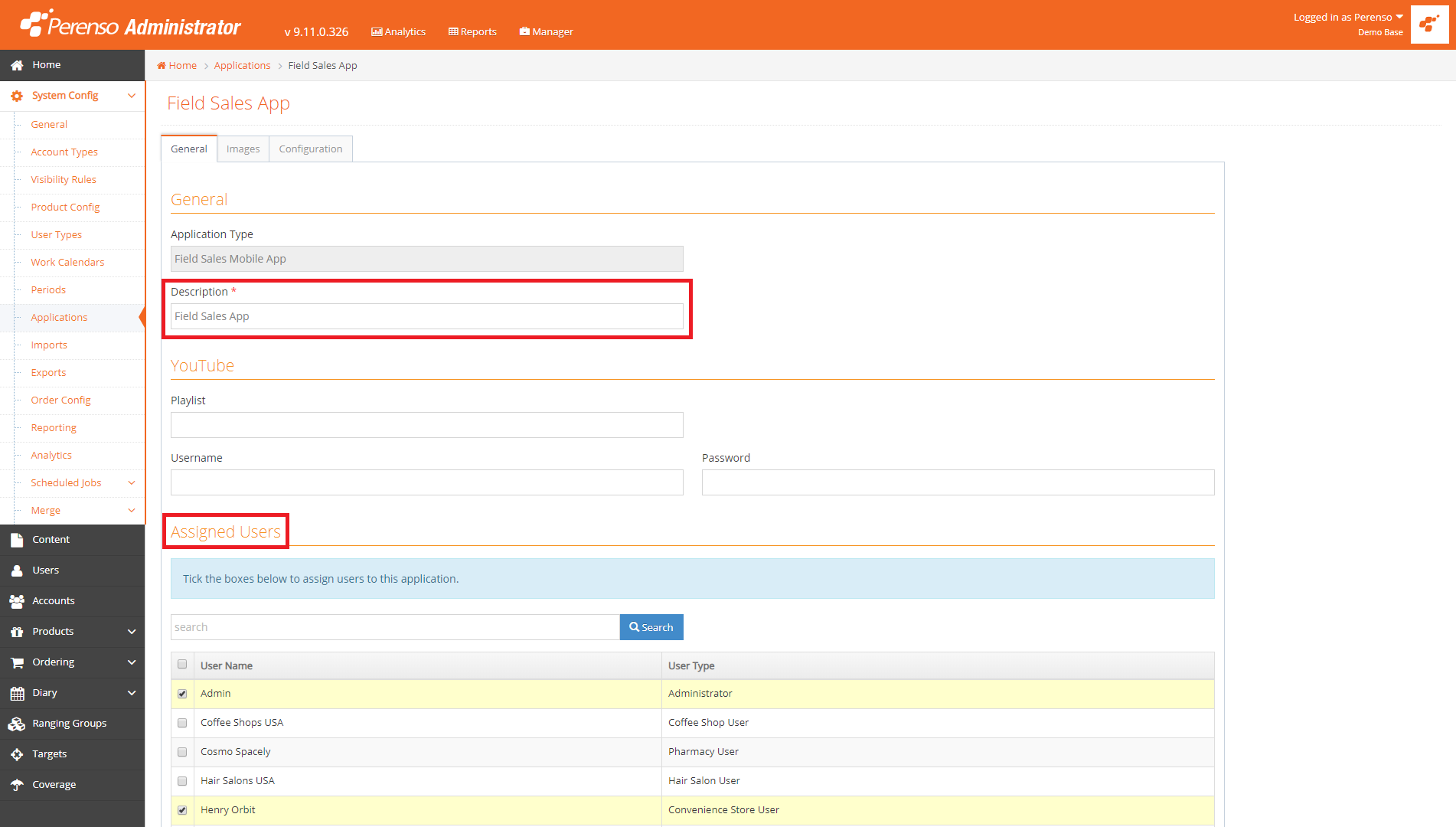Screen dimensions: 1456x827
Task: Click the Accounts group icon in sidebar
Action: click(x=17, y=601)
